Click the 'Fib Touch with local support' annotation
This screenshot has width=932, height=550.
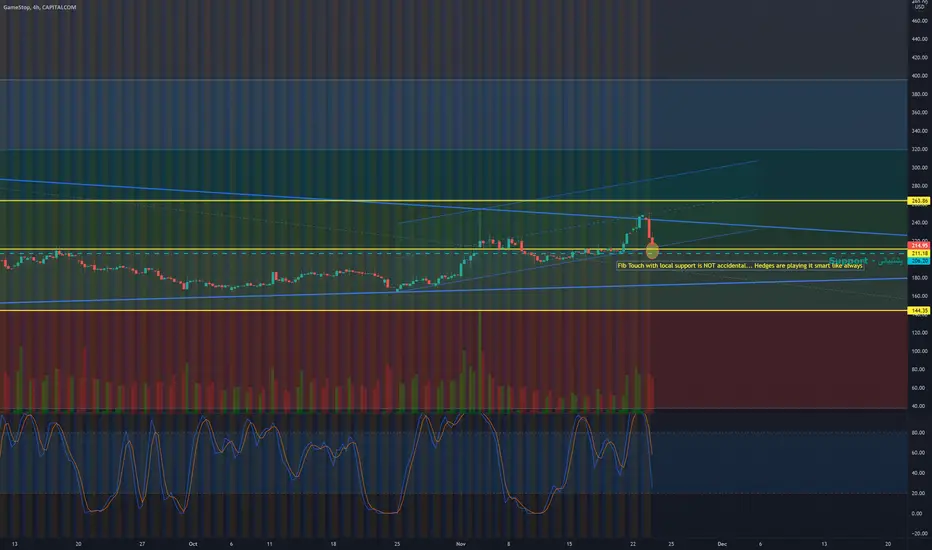(739, 266)
